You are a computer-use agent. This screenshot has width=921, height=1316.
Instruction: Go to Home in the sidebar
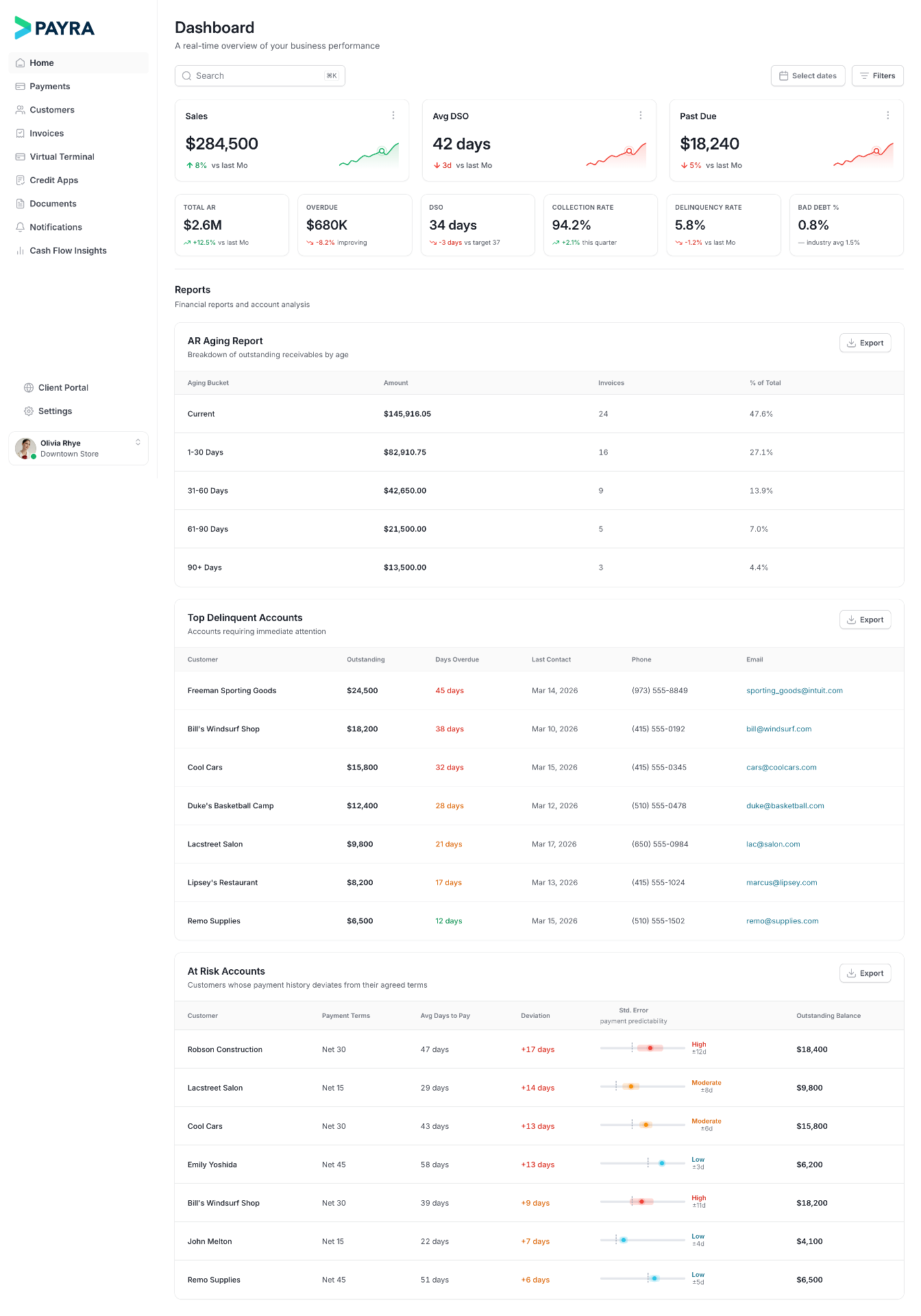79,63
